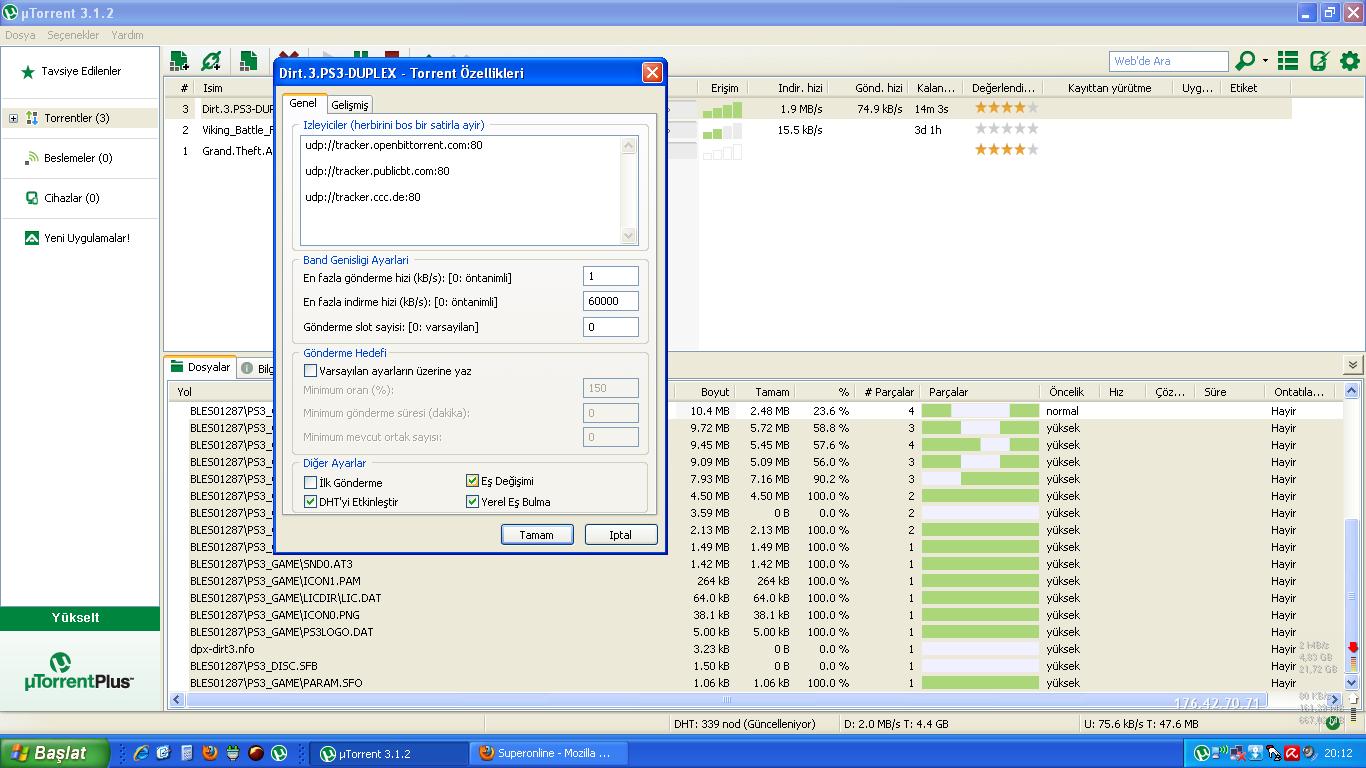Viewport: 1366px width, 768px height.
Task: Enable Varsayılan ayarların üzerine yaz checkbox
Action: point(310,370)
